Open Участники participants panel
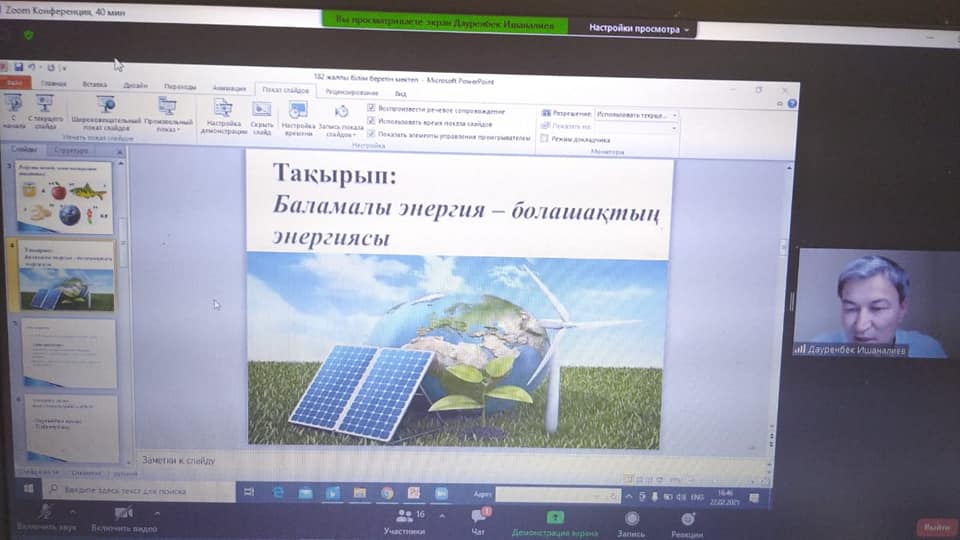Screen dimensions: 960x540 (405, 522)
